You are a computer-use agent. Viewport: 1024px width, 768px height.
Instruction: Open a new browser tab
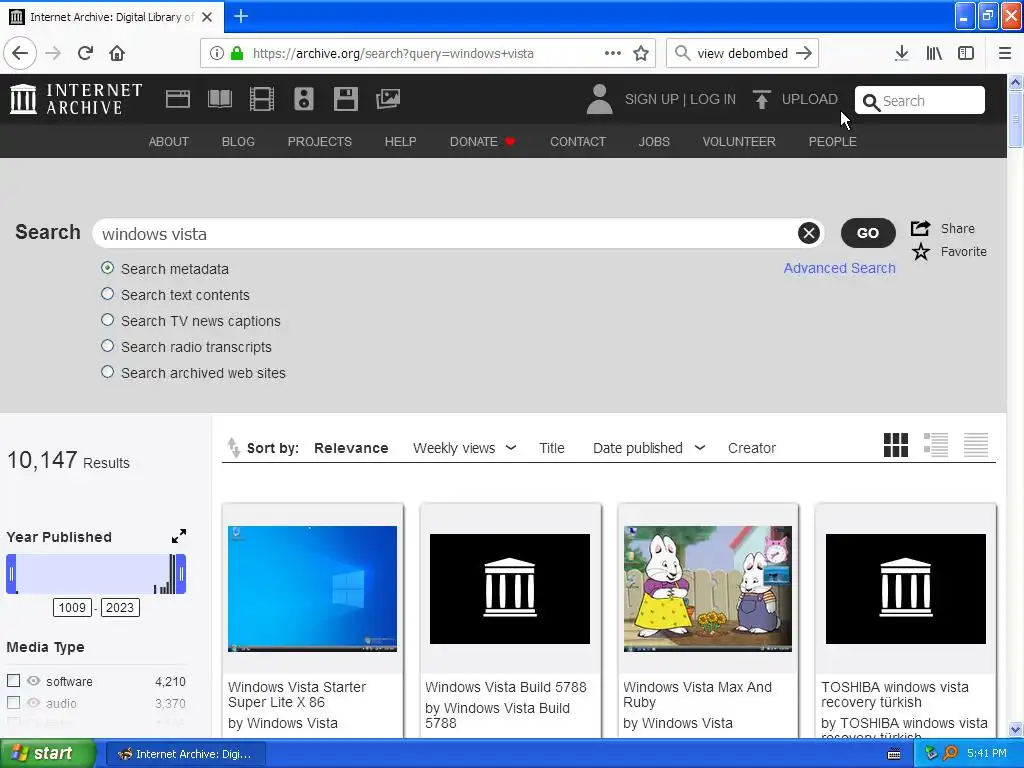[241, 16]
